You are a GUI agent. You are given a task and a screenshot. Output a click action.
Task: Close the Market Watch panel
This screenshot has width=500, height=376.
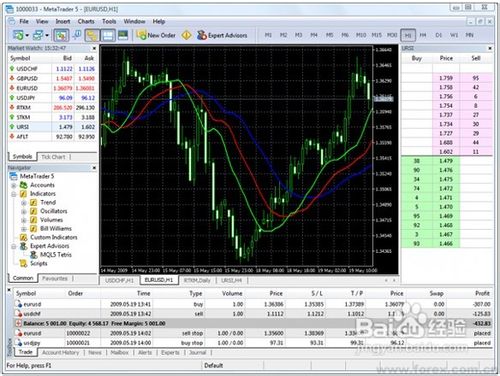94,48
